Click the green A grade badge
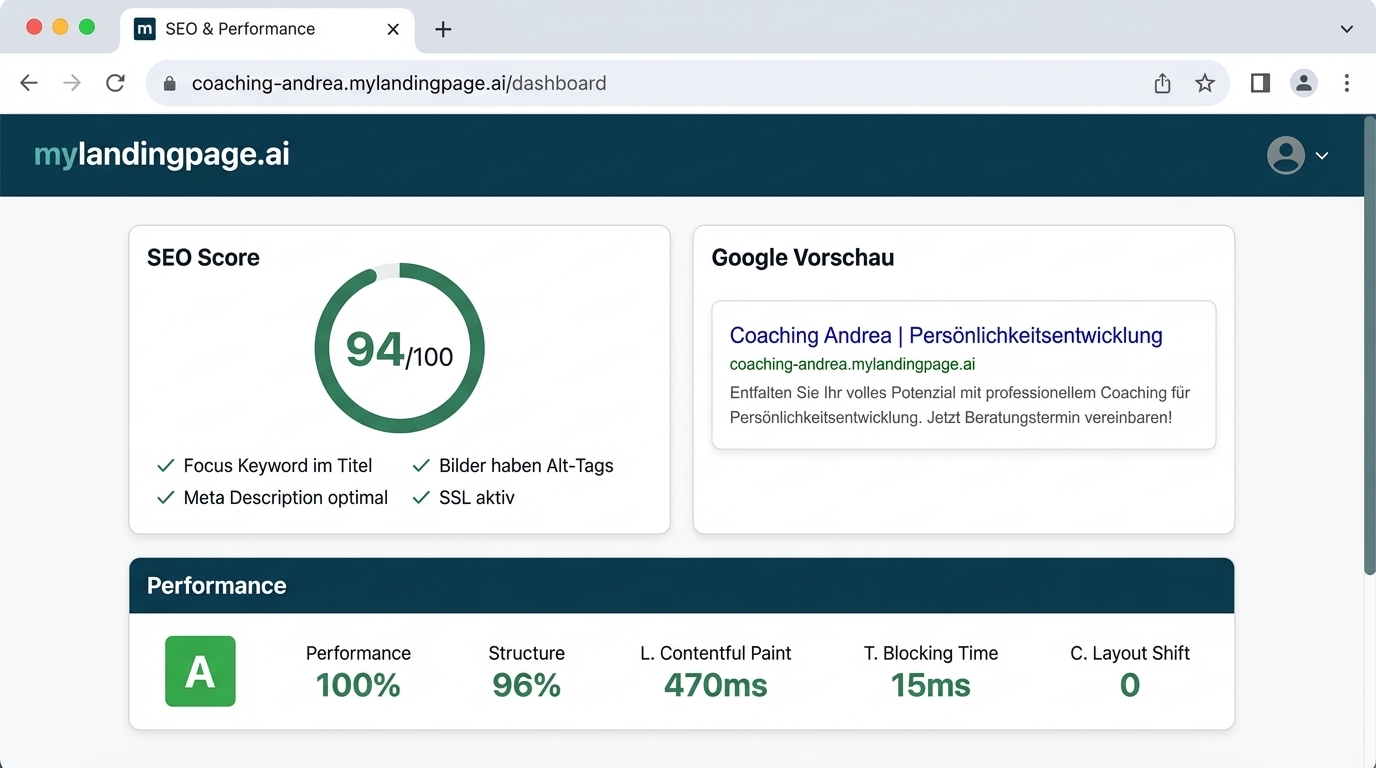The width and height of the screenshot is (1376, 768). point(200,671)
